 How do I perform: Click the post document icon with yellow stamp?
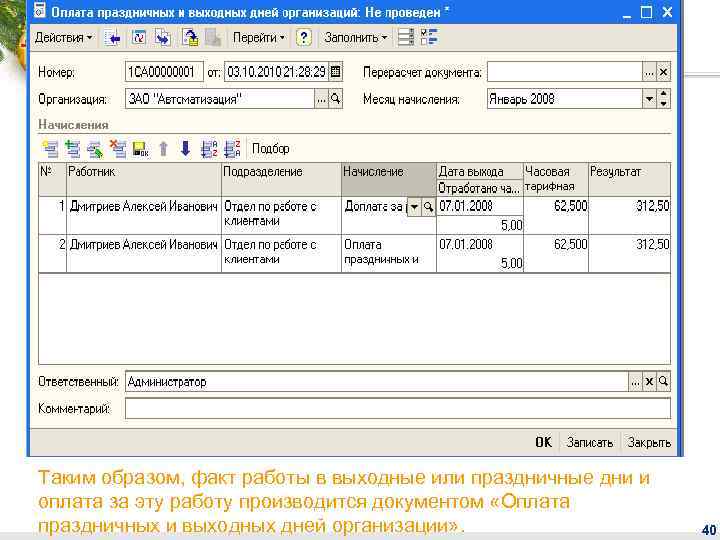pos(190,38)
